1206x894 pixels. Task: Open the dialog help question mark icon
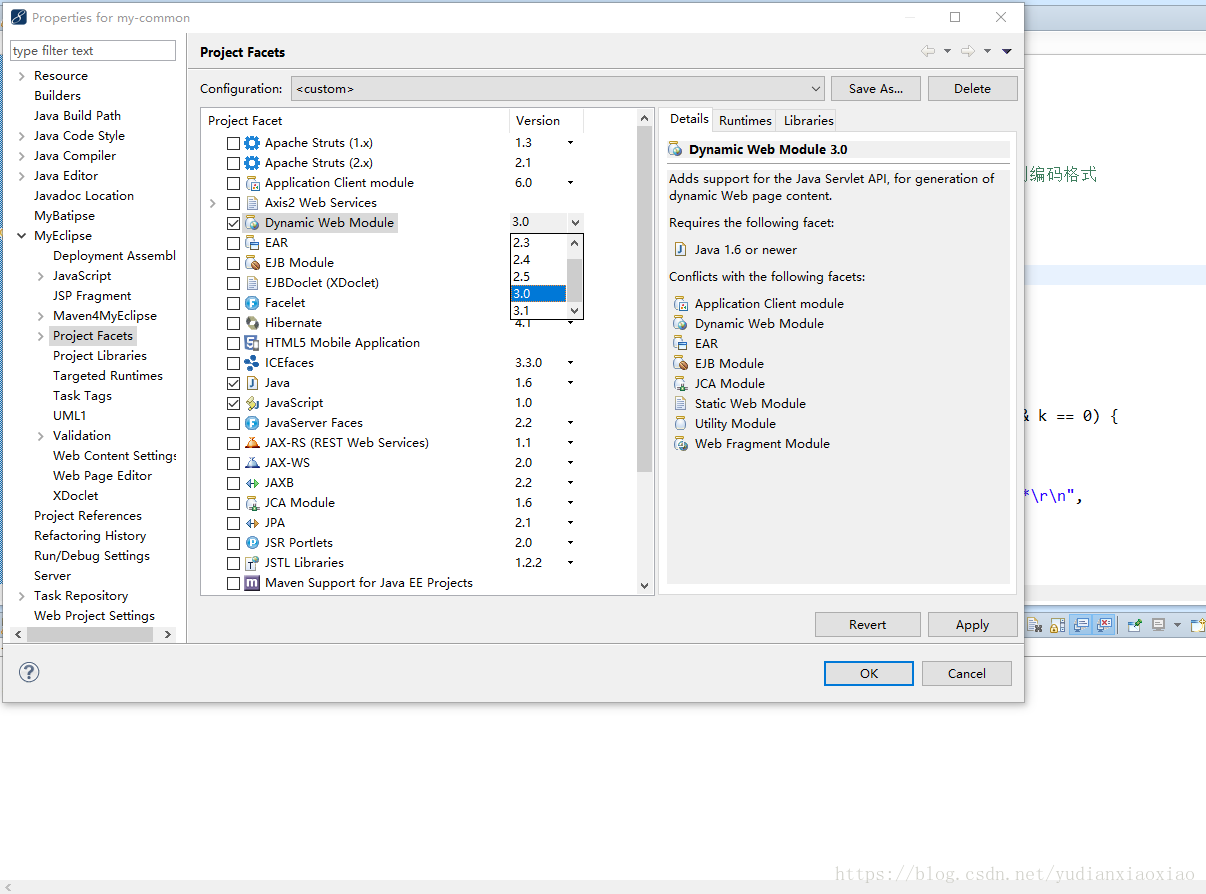pos(29,672)
